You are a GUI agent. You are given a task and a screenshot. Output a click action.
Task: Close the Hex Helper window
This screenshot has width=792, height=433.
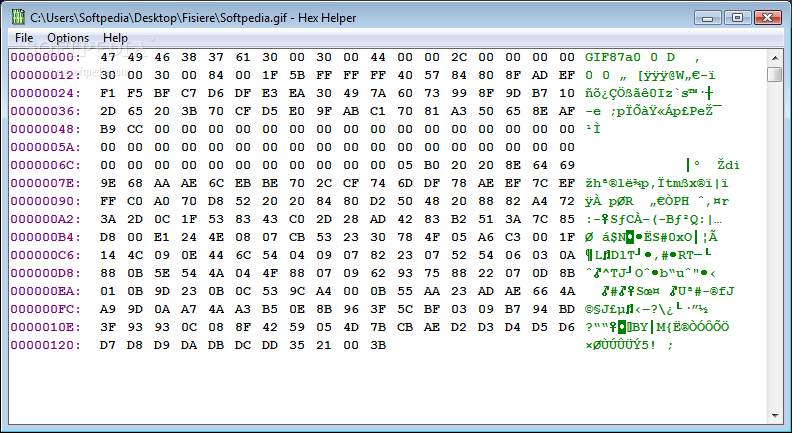pyautogui.click(x=767, y=18)
